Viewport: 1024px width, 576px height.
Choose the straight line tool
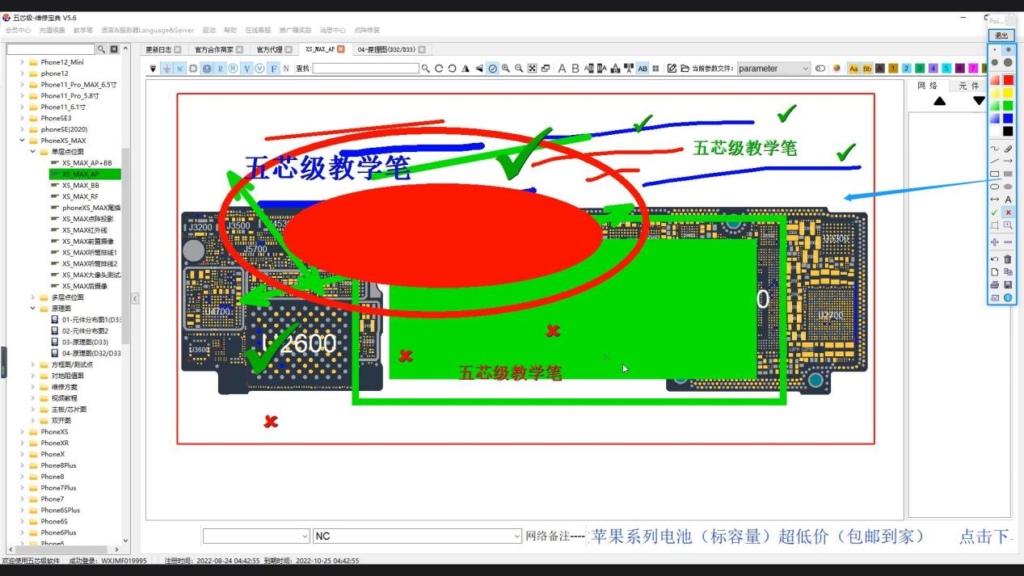(x=994, y=161)
